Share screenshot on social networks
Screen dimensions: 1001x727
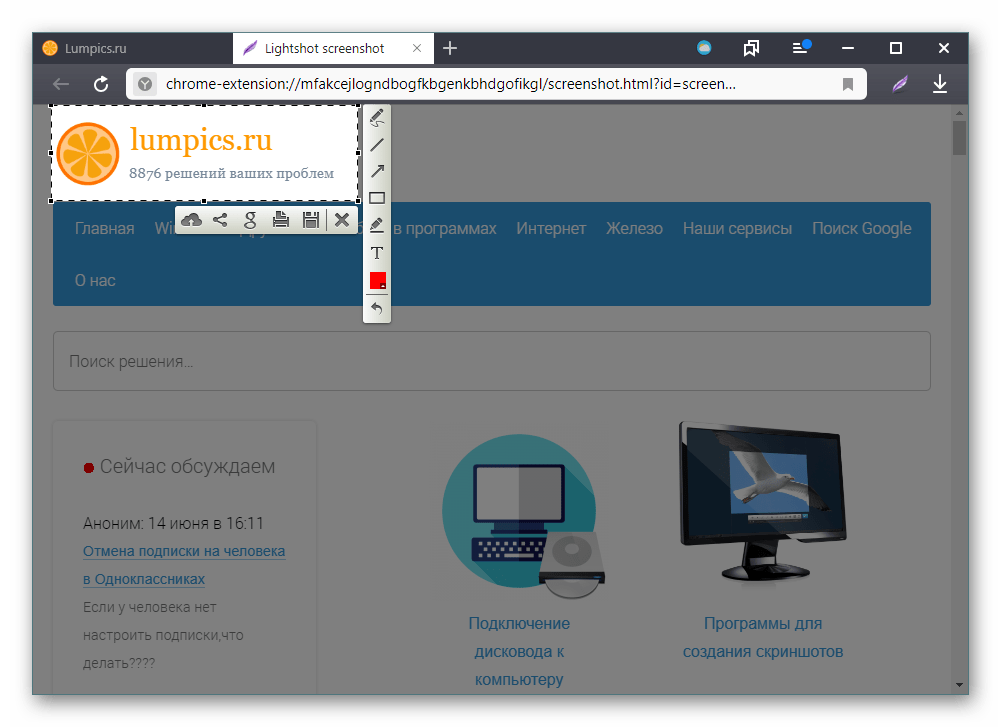point(220,220)
